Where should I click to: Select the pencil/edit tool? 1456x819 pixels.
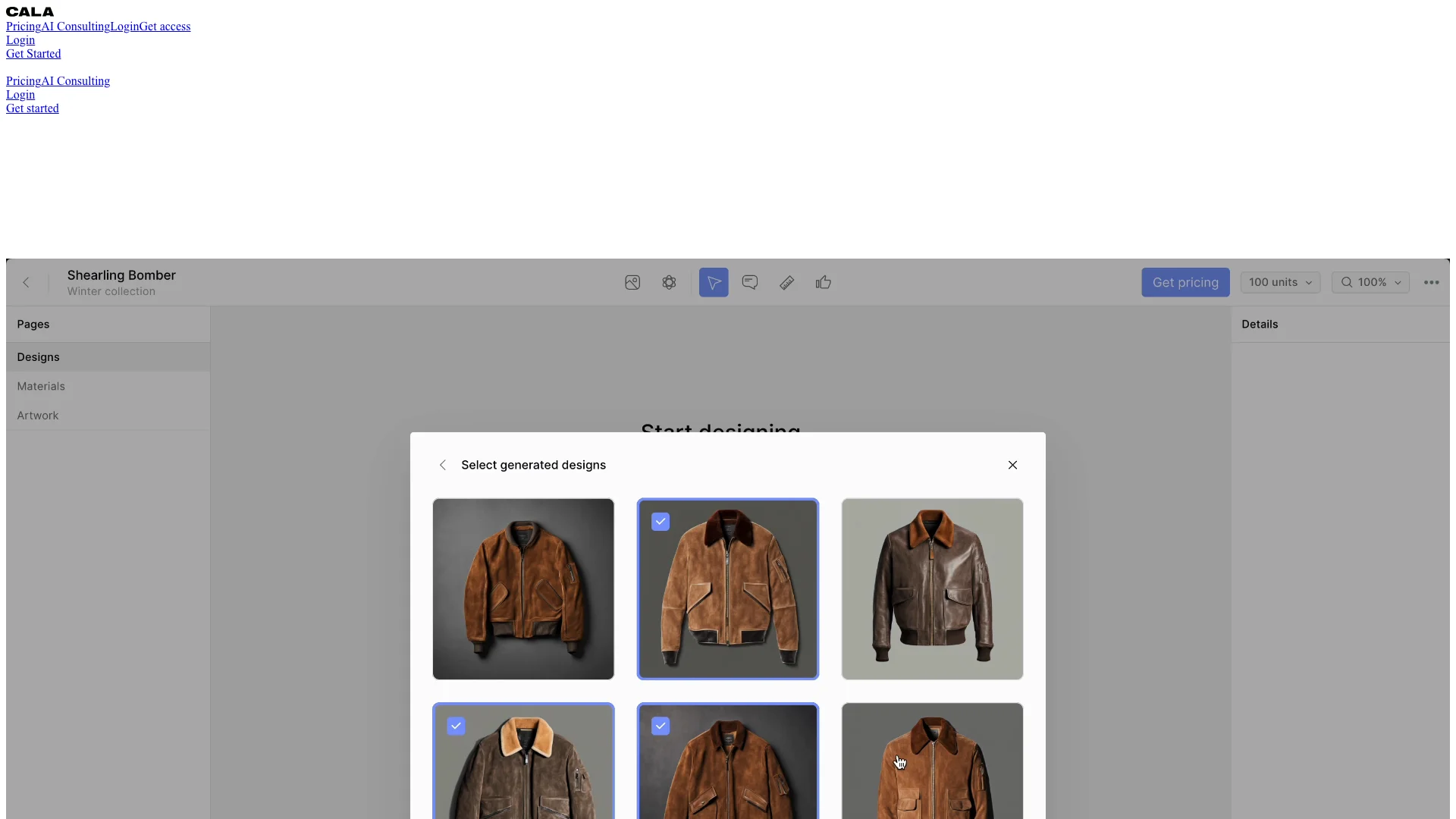click(x=787, y=282)
